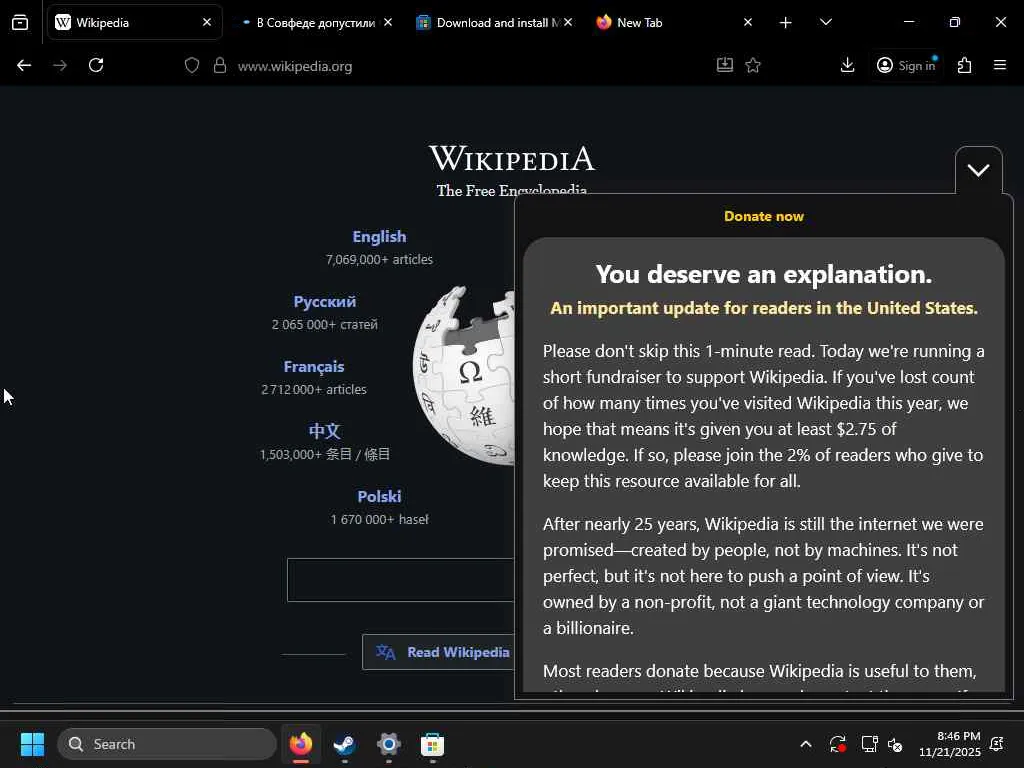
Task: Sign in to Firefox account
Action: click(x=906, y=65)
